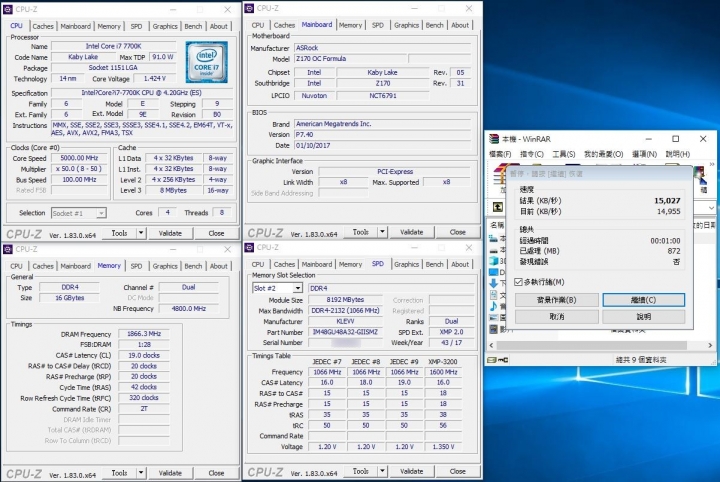Viewport: 720px width, 482px height.
Task: Click the Core Voltage 1.424 V value
Action: 154,78
